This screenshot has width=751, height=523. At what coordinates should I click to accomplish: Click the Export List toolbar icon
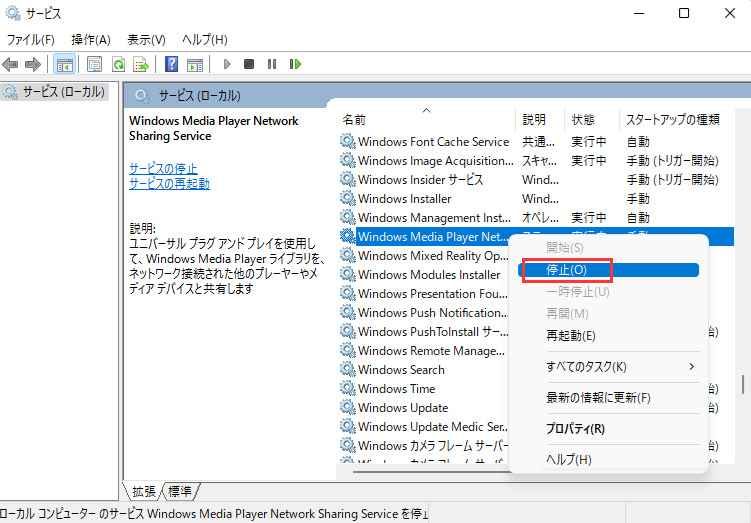[x=141, y=64]
